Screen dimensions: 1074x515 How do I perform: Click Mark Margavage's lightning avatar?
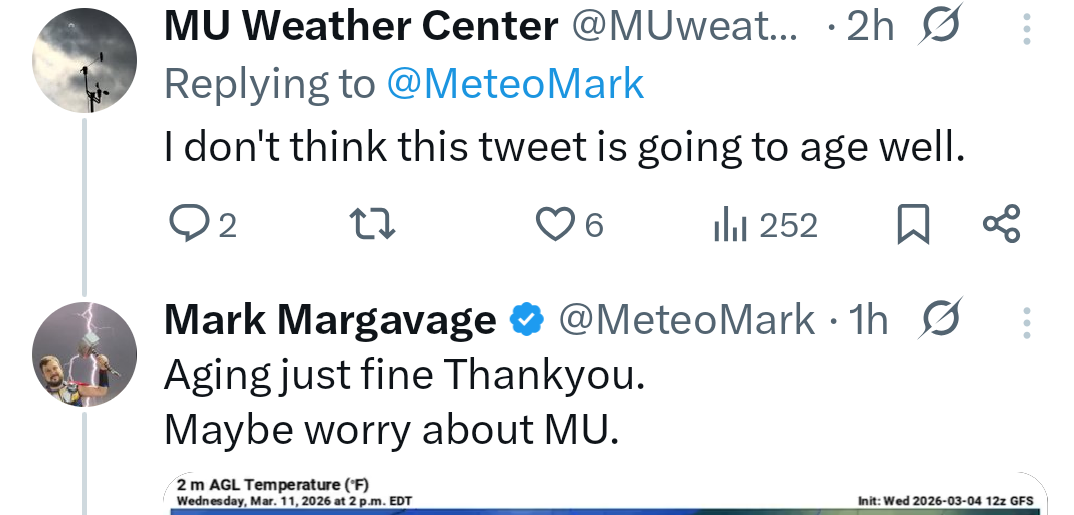coord(83,353)
